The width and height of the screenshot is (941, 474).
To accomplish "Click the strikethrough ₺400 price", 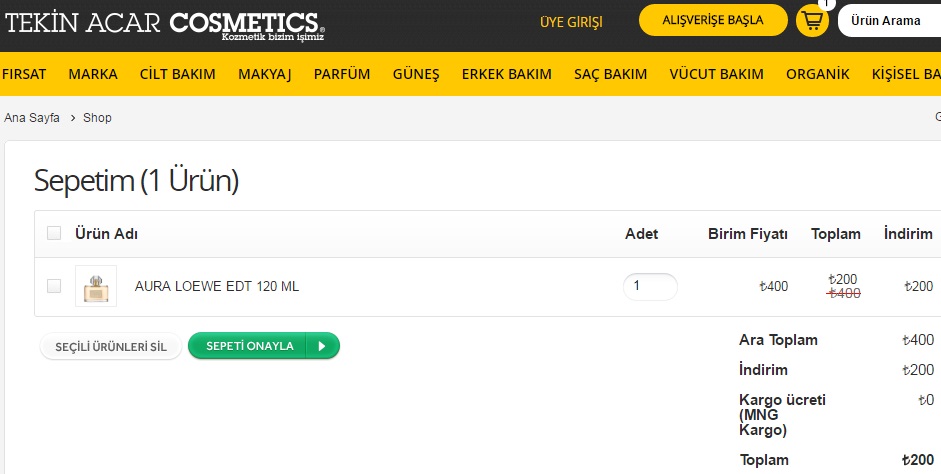I will [x=844, y=293].
